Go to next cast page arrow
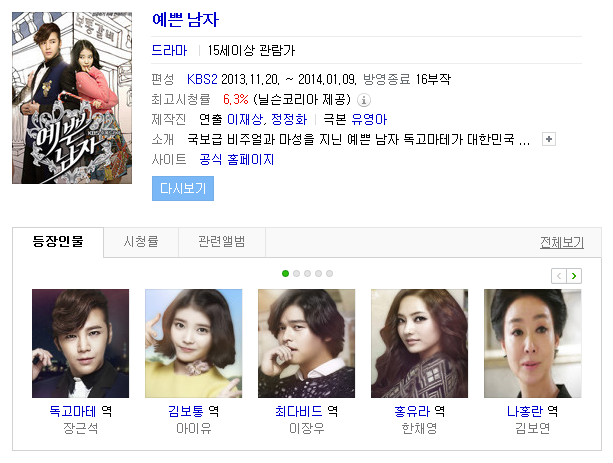The width and height of the screenshot is (613, 463). tap(574, 276)
